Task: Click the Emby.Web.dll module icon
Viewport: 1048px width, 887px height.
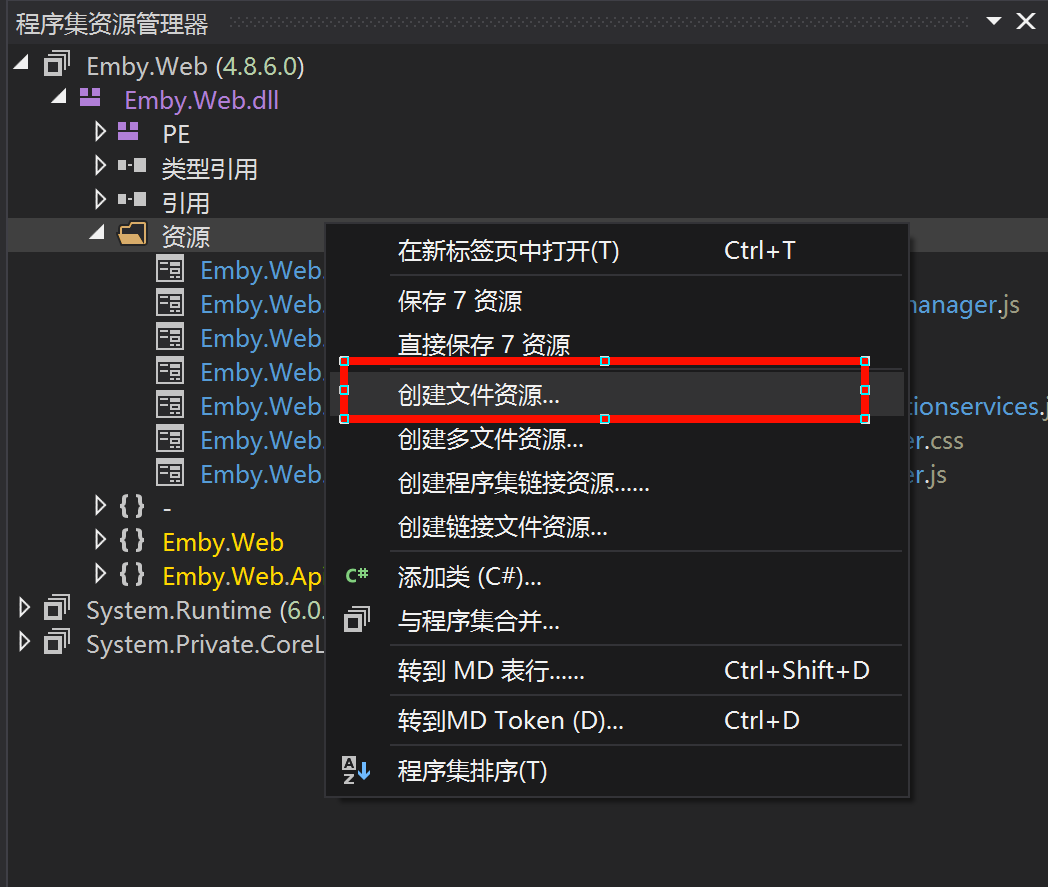Action: pyautogui.click(x=91, y=98)
